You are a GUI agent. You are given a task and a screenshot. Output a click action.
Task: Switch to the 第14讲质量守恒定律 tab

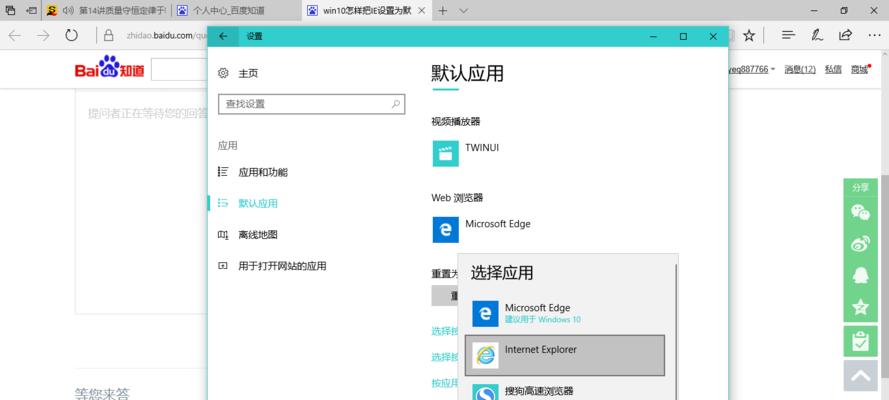108,11
